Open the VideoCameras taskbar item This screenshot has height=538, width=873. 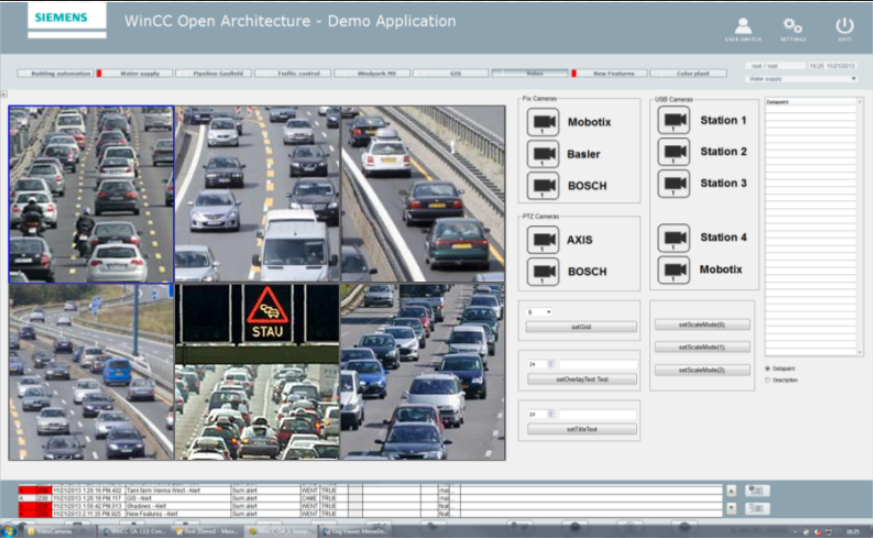[x=60, y=531]
